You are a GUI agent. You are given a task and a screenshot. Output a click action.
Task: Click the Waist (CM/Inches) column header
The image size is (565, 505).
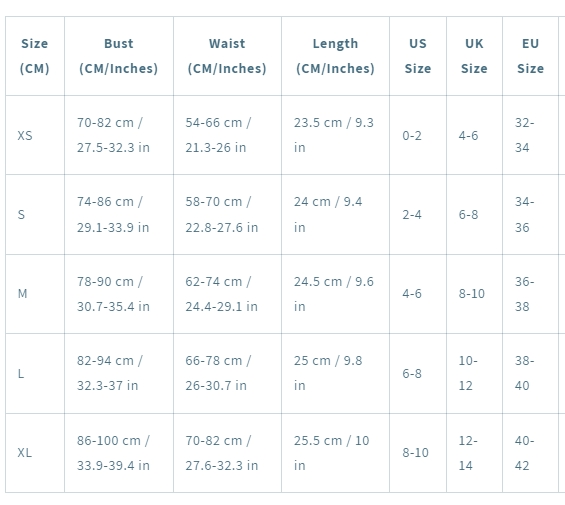pos(227,56)
